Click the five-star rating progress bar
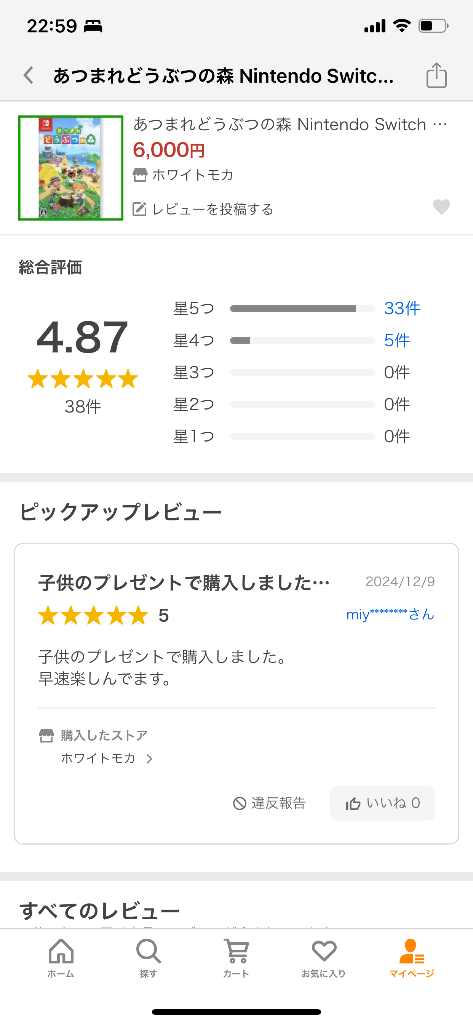The width and height of the screenshot is (473, 1024). coord(302,308)
